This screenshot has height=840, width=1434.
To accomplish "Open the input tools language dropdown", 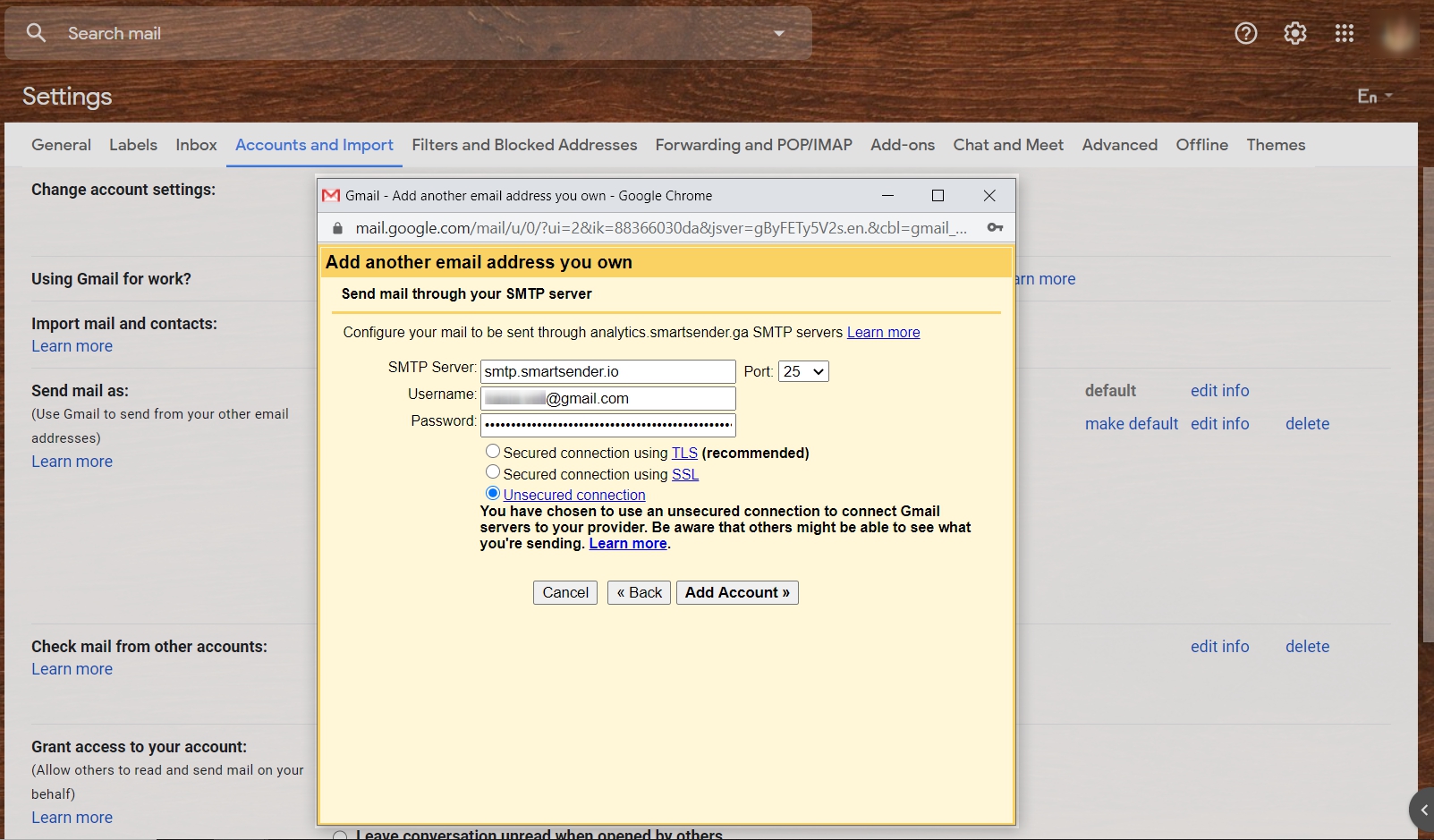I will tap(1375, 96).
